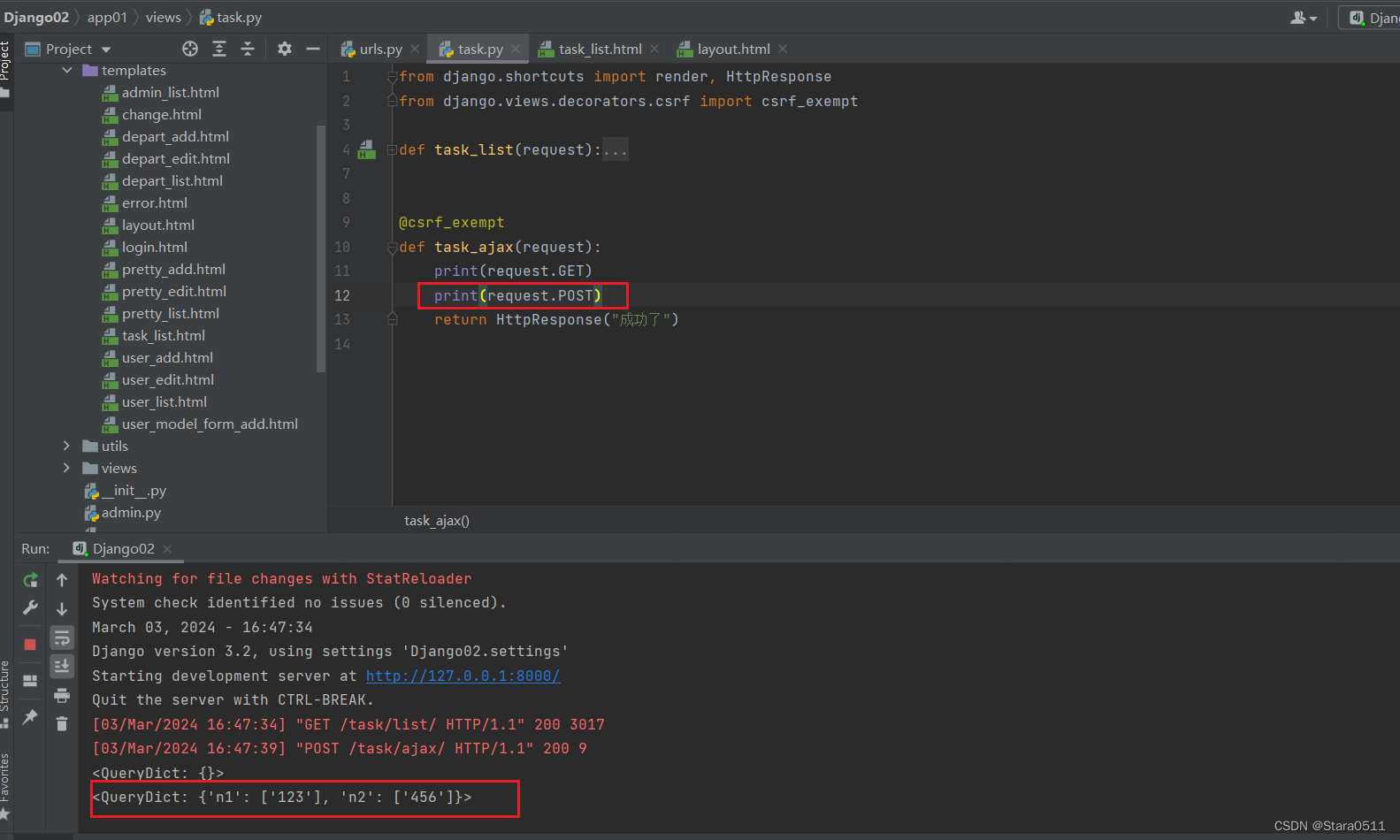
Task: Select admin_list.html in project tree
Action: click(160, 92)
